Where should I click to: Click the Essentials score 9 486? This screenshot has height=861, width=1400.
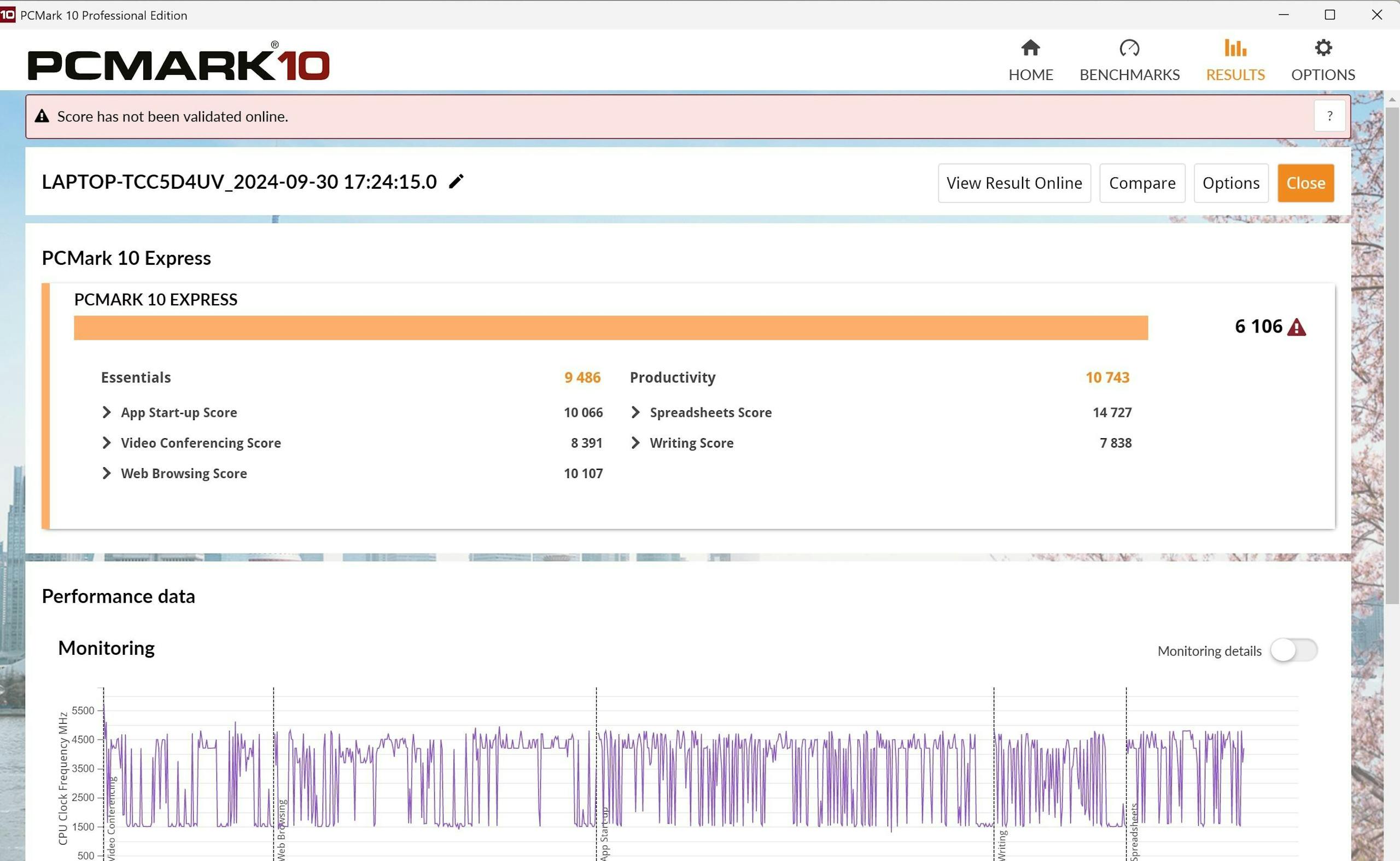582,377
